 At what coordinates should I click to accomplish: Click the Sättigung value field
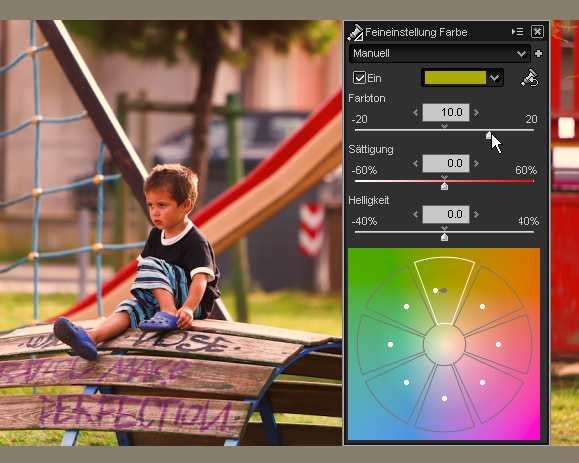446,163
